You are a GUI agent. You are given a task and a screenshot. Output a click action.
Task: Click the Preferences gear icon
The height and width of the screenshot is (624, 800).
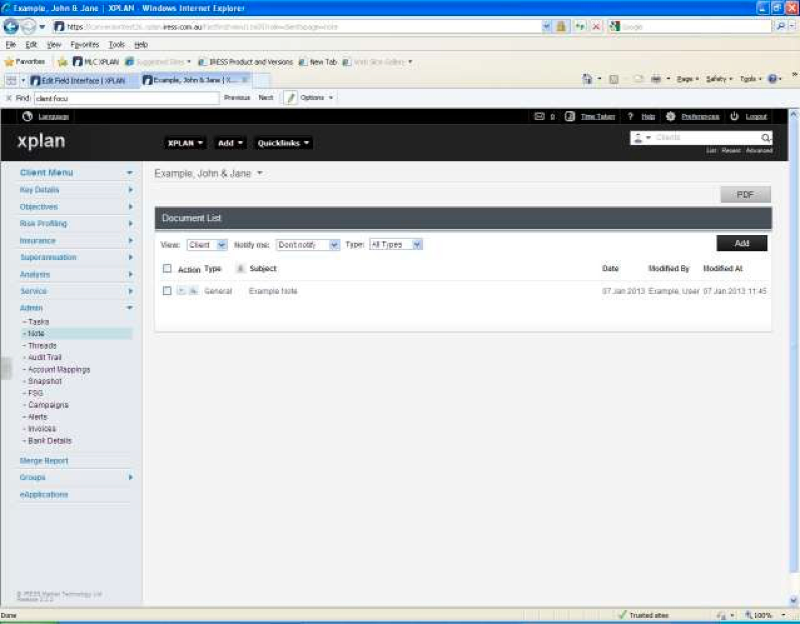click(x=670, y=116)
